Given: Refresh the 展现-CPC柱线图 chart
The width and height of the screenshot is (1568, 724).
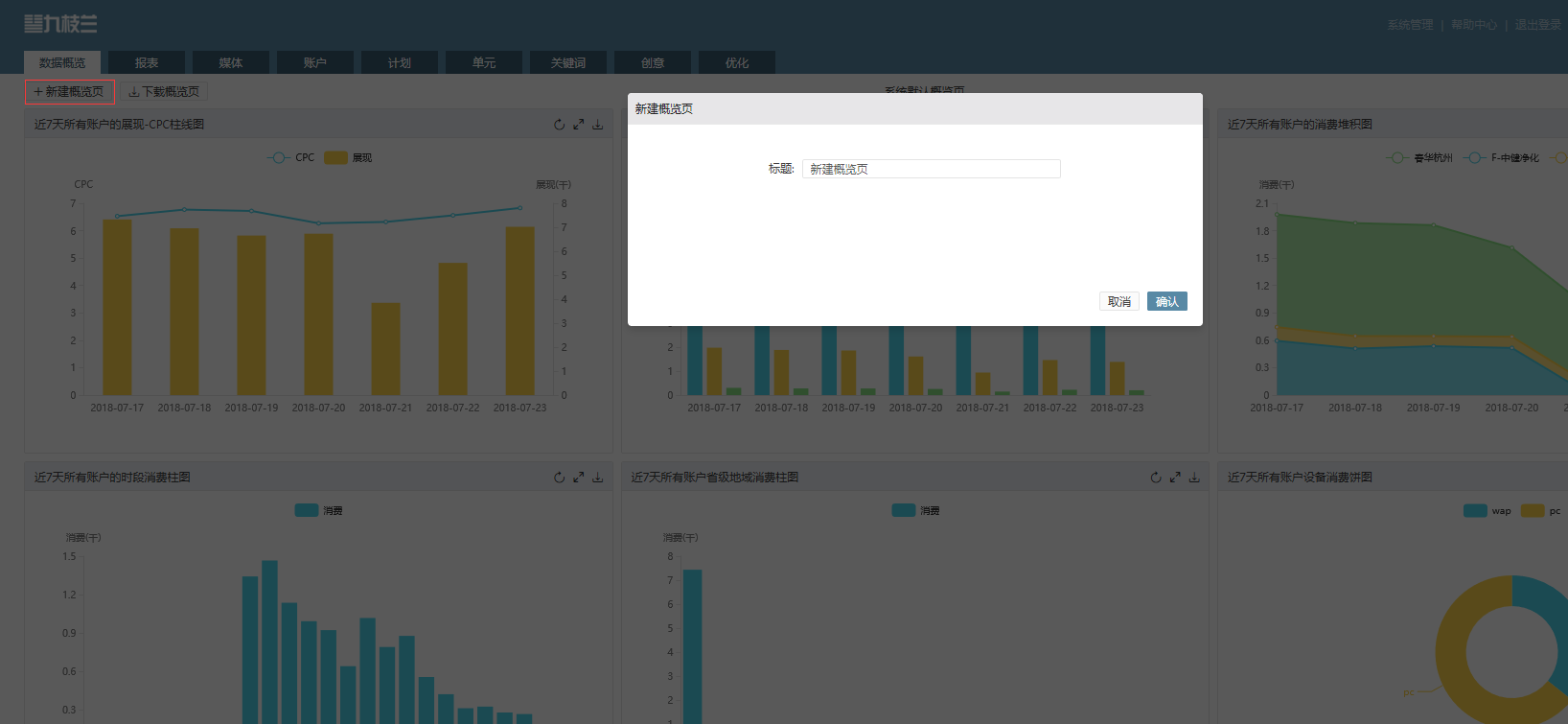Looking at the screenshot, I should pyautogui.click(x=560, y=125).
